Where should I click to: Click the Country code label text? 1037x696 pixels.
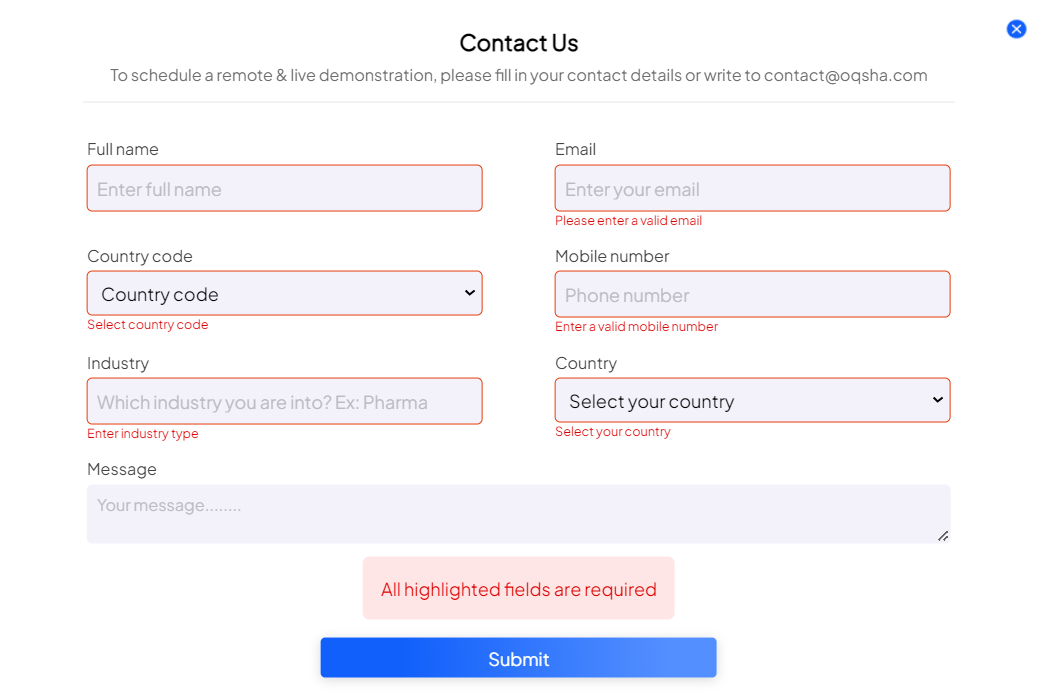click(140, 256)
